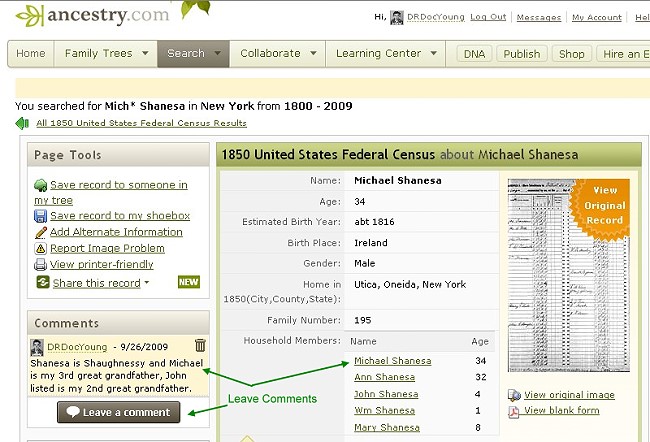Open household member John Shanesa
Image resolution: width=650 pixels, height=442 pixels.
[386, 394]
